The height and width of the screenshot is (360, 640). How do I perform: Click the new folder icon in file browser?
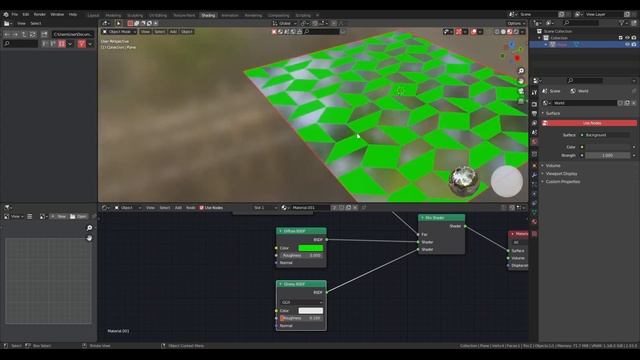click(44, 34)
